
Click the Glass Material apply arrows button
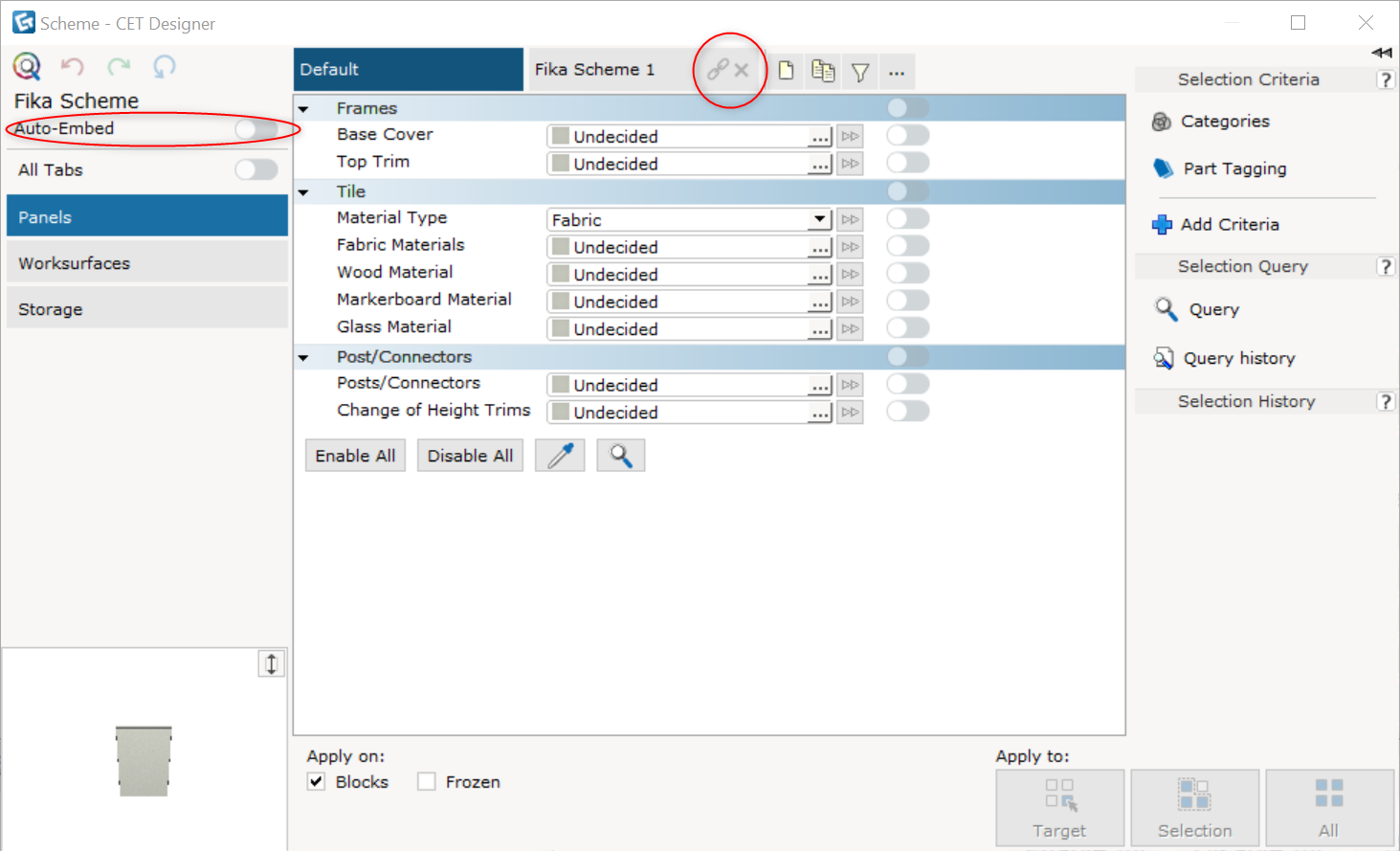[x=851, y=329]
